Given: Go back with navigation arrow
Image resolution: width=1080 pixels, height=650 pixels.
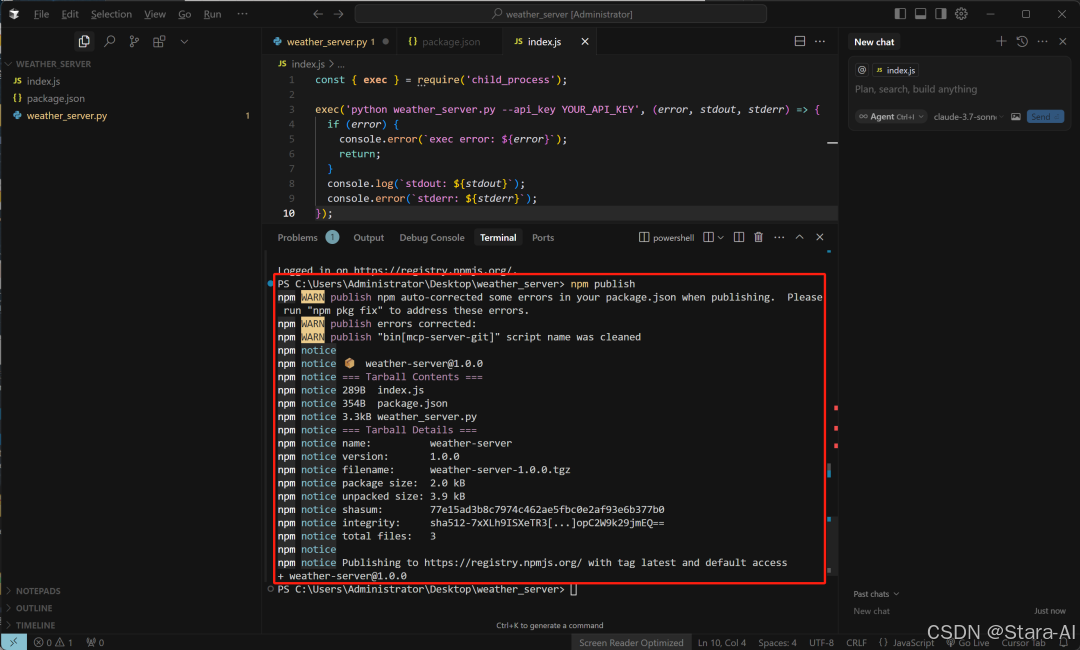Looking at the screenshot, I should pos(318,14).
